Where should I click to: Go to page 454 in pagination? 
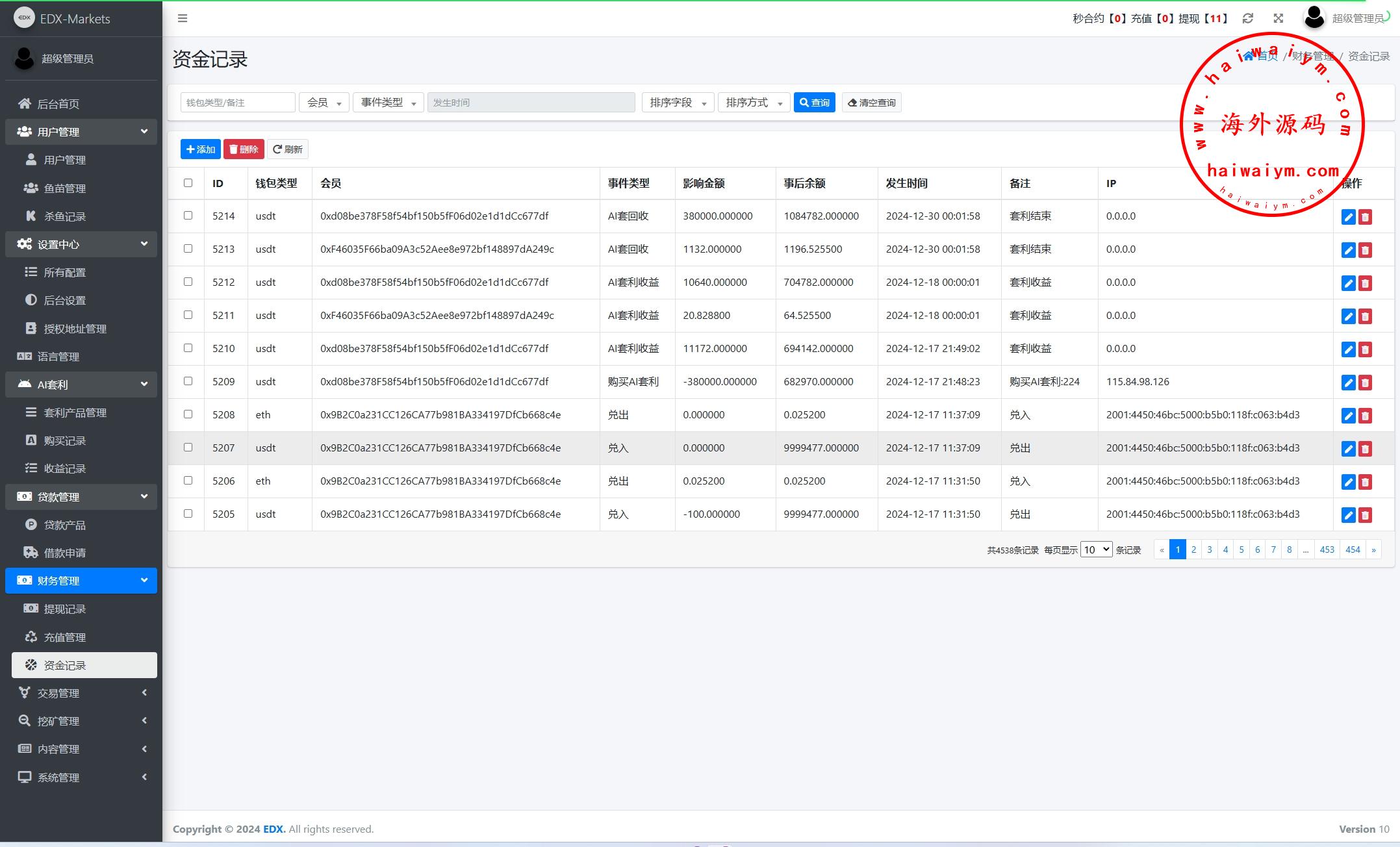(x=1352, y=550)
